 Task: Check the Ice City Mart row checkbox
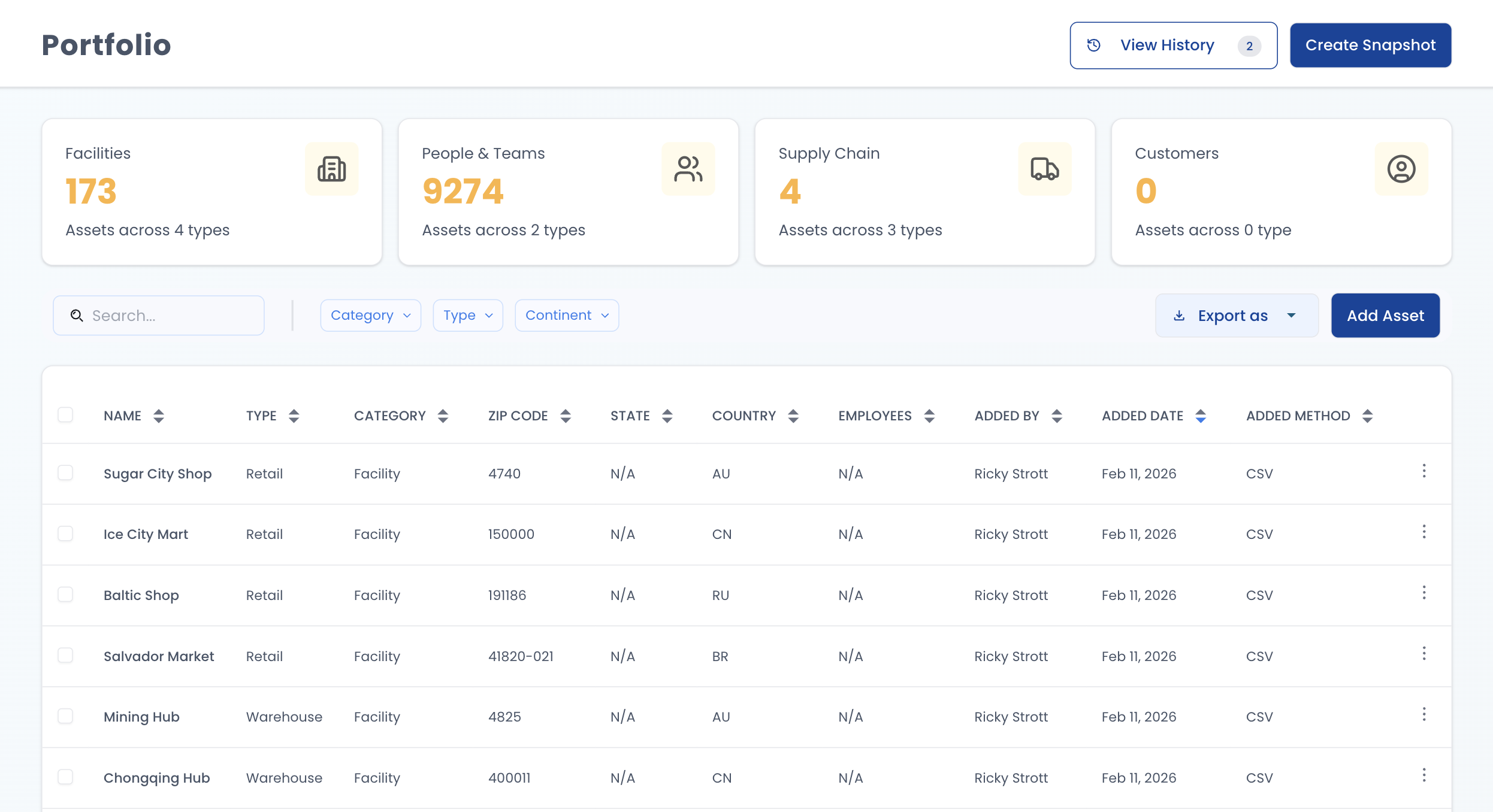[65, 534]
